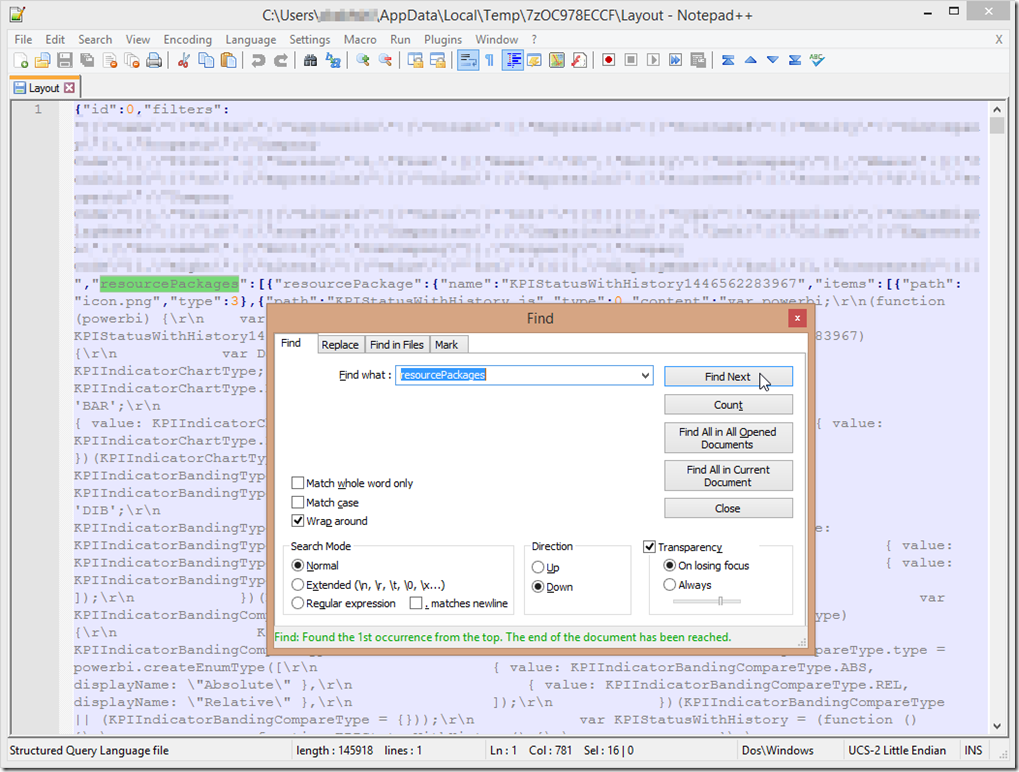Open the Macro menu

360,40
